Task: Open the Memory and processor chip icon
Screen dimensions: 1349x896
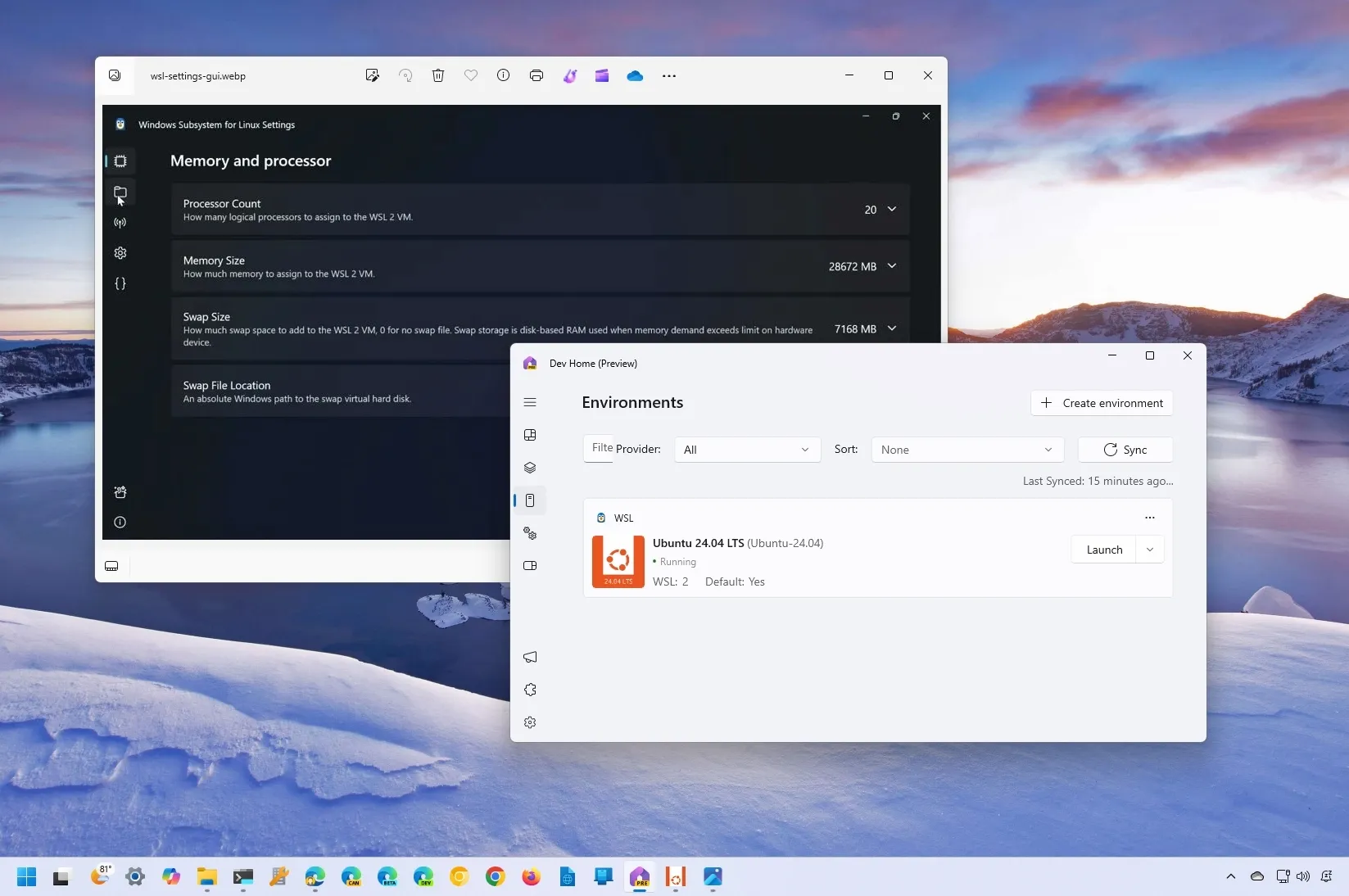Action: (120, 161)
